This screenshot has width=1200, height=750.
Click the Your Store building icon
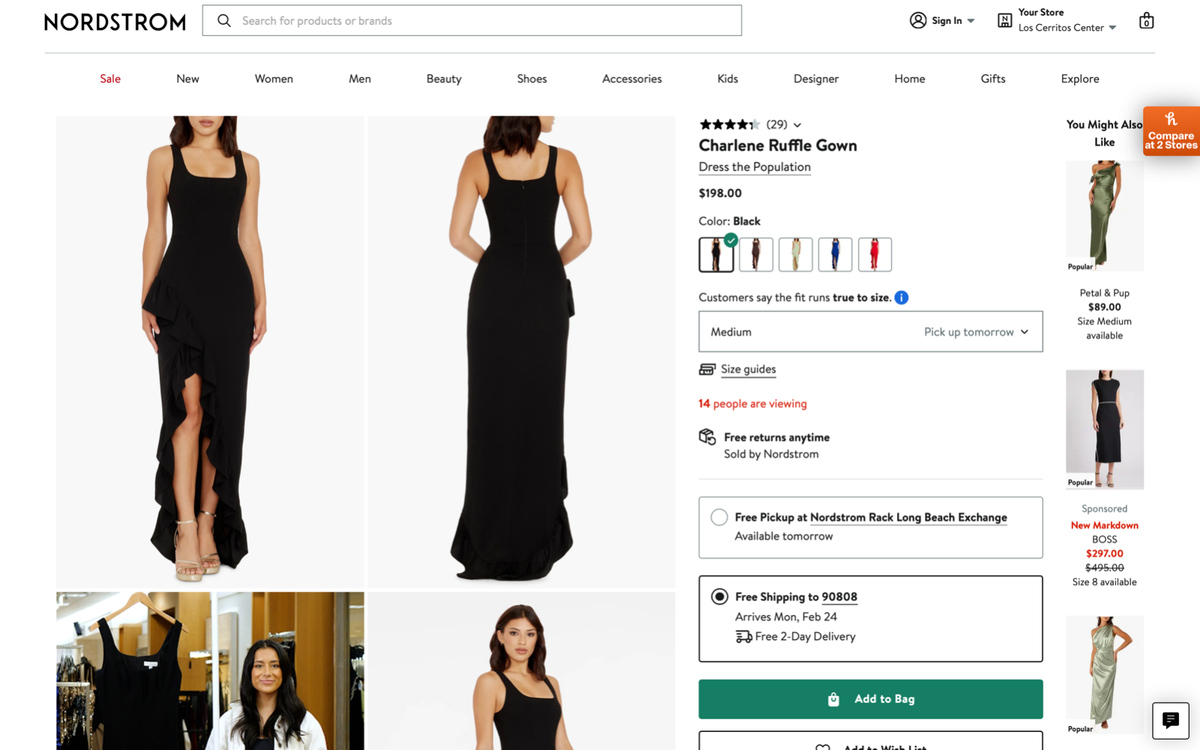[1004, 20]
